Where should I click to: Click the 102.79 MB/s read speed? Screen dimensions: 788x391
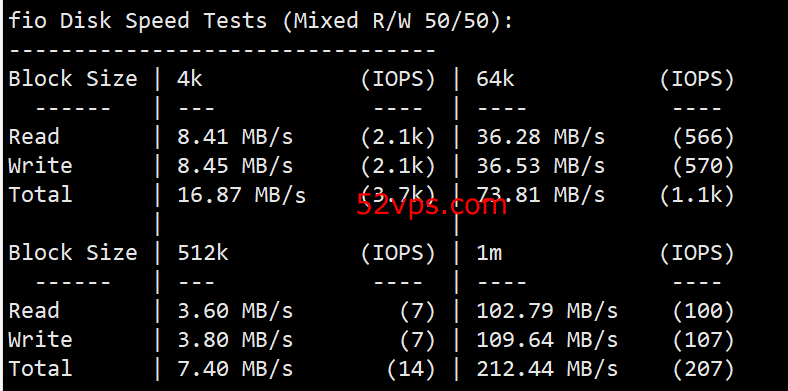coord(547,311)
